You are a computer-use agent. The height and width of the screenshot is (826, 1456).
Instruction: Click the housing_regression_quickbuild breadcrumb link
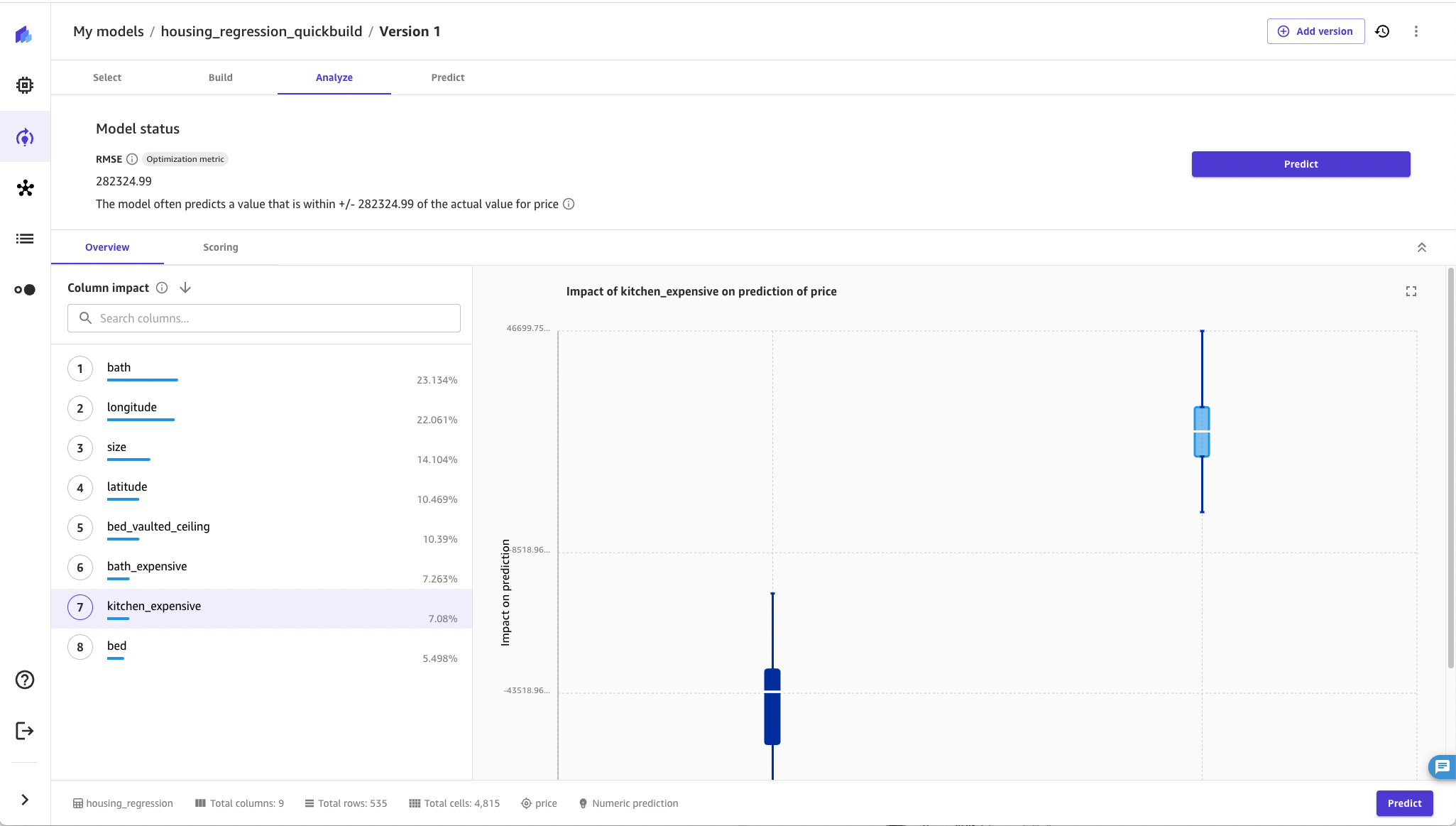coord(261,31)
